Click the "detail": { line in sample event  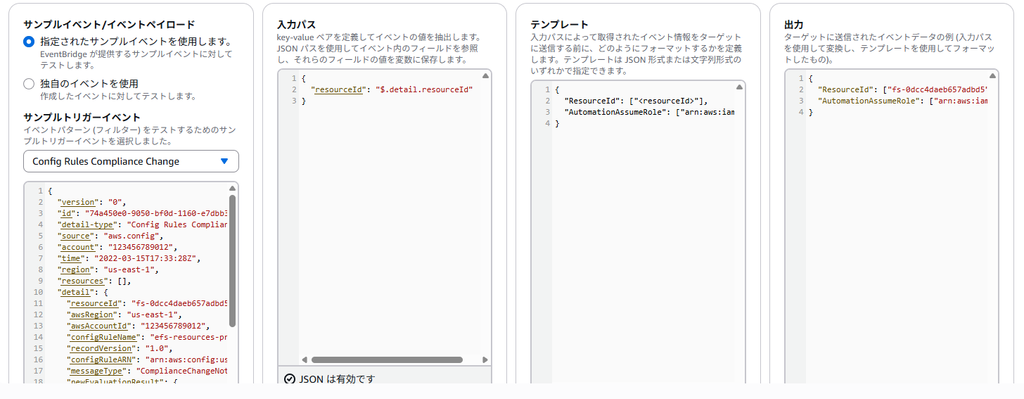click(x=83, y=293)
